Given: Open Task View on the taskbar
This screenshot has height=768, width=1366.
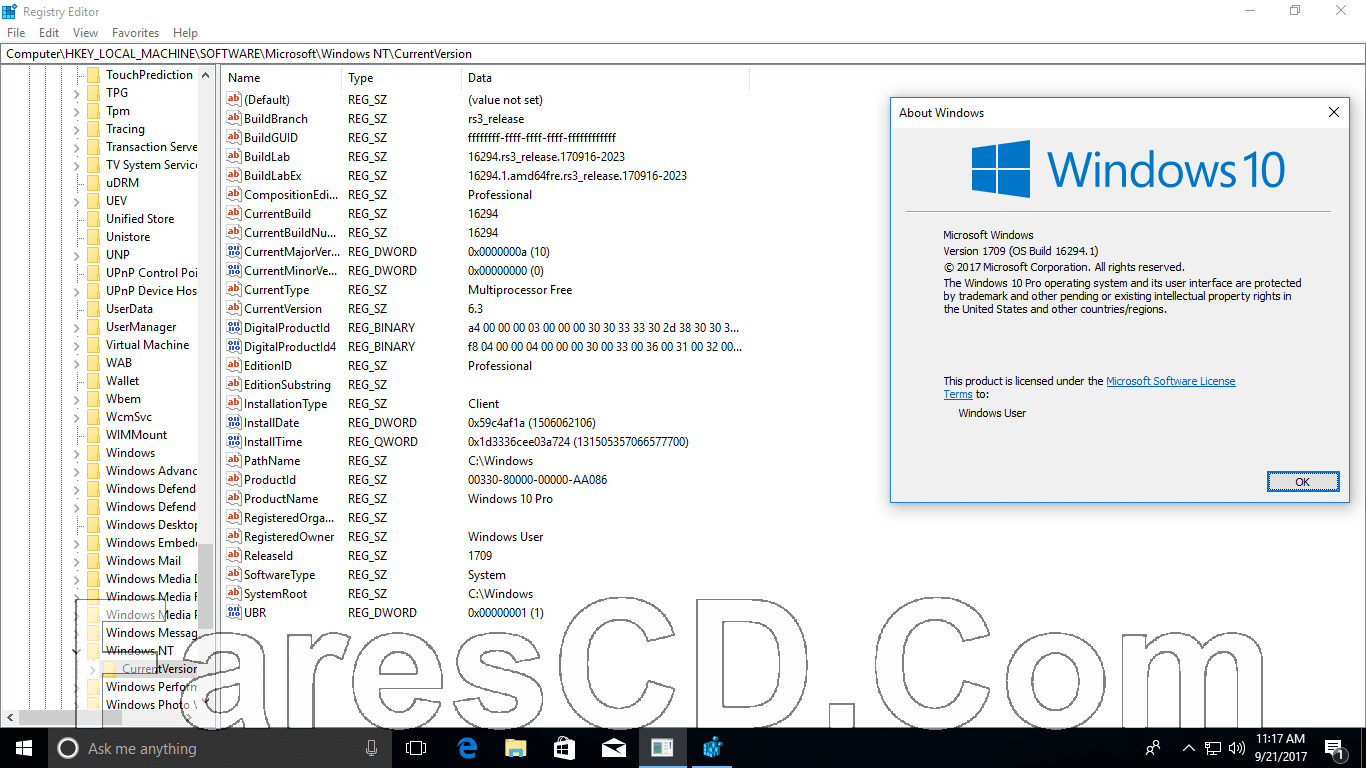Looking at the screenshot, I should 416,748.
